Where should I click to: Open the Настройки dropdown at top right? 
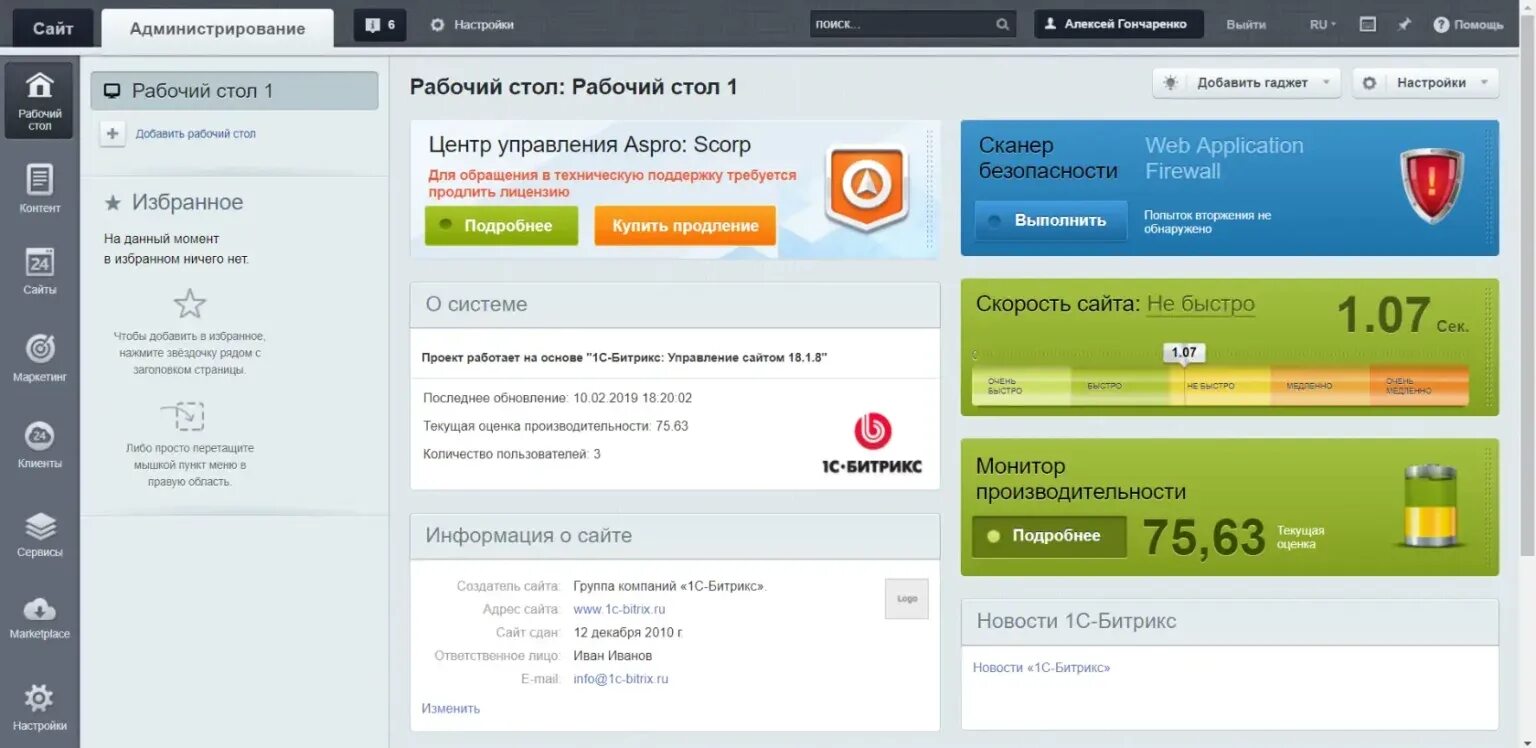(x=1426, y=83)
